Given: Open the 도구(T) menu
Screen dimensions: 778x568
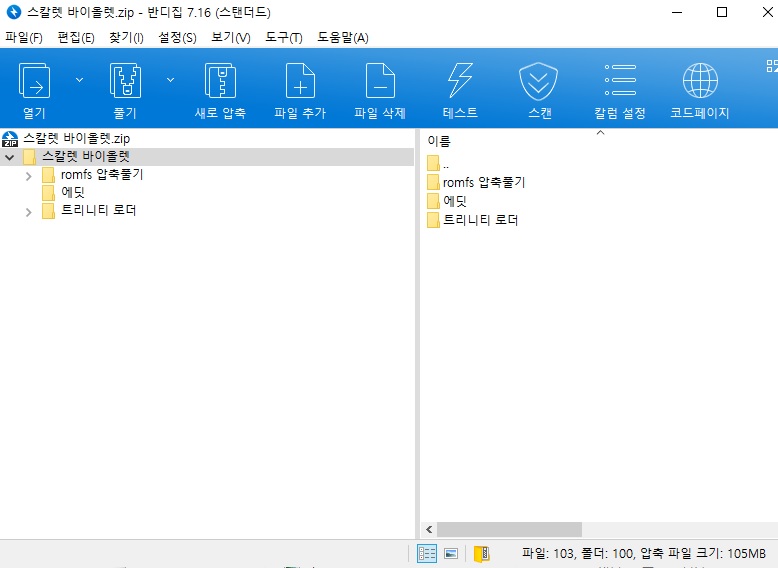Looking at the screenshot, I should 284,38.
